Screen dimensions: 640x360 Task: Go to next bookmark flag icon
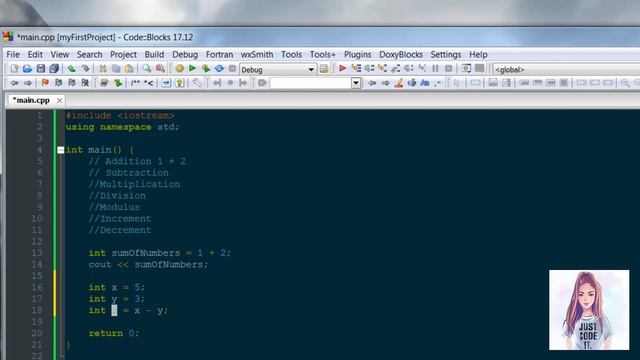point(72,83)
